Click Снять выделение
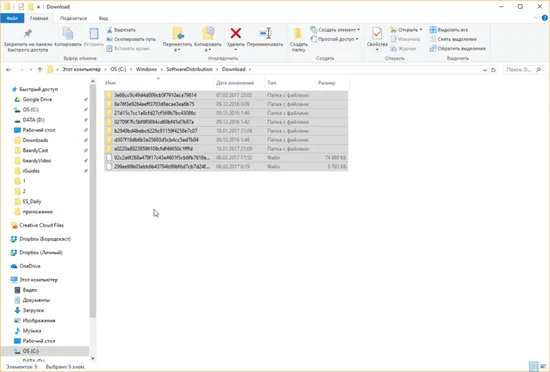The height and width of the screenshot is (372, 550). [453, 39]
